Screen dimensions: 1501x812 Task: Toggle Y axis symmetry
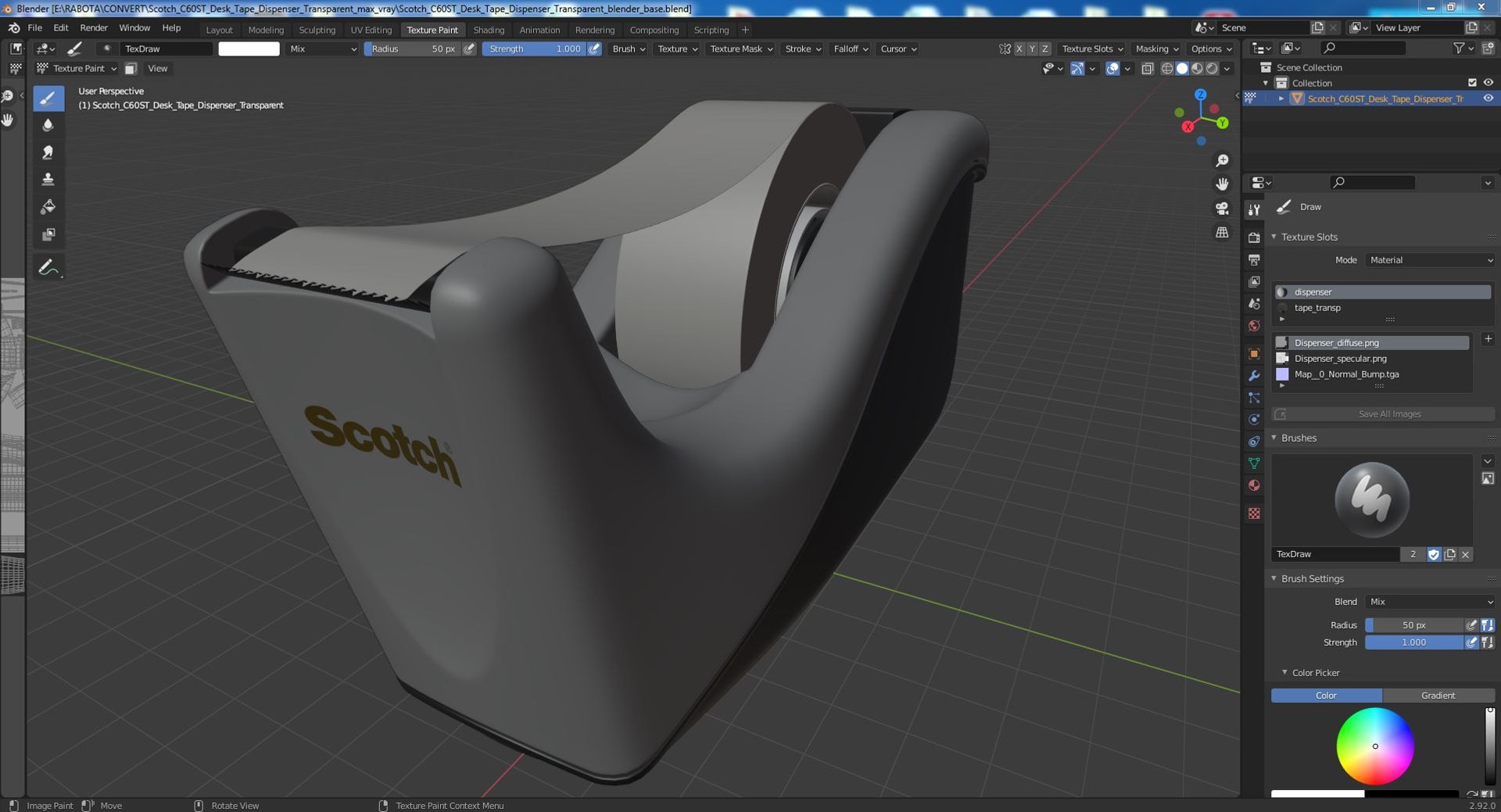1032,48
